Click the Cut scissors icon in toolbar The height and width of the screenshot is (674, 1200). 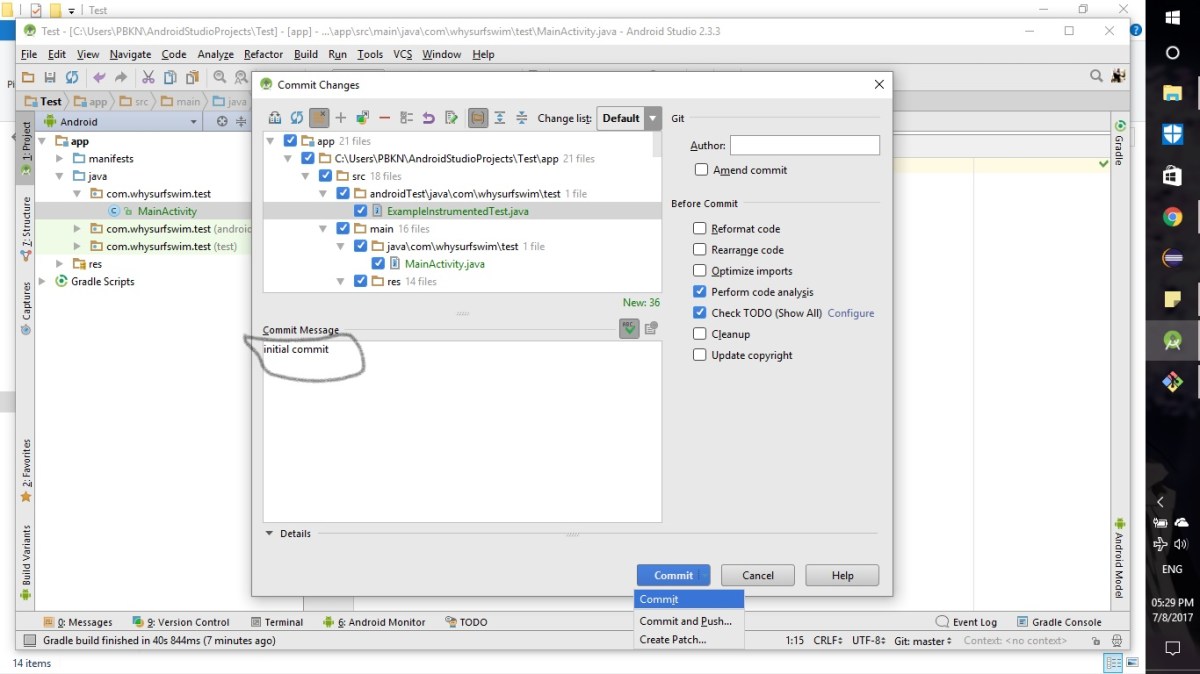point(148,77)
